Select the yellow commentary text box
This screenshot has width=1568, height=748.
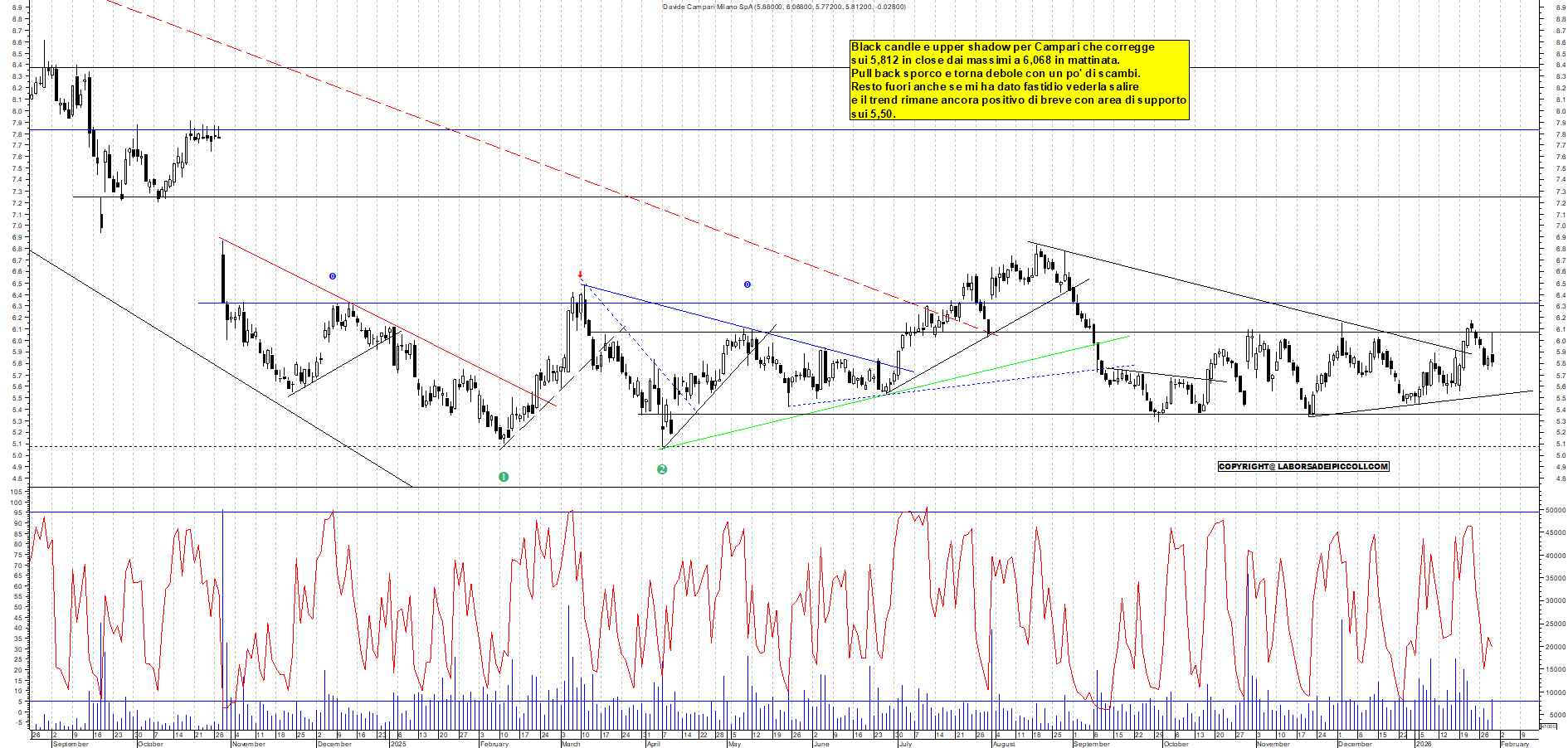[1019, 80]
